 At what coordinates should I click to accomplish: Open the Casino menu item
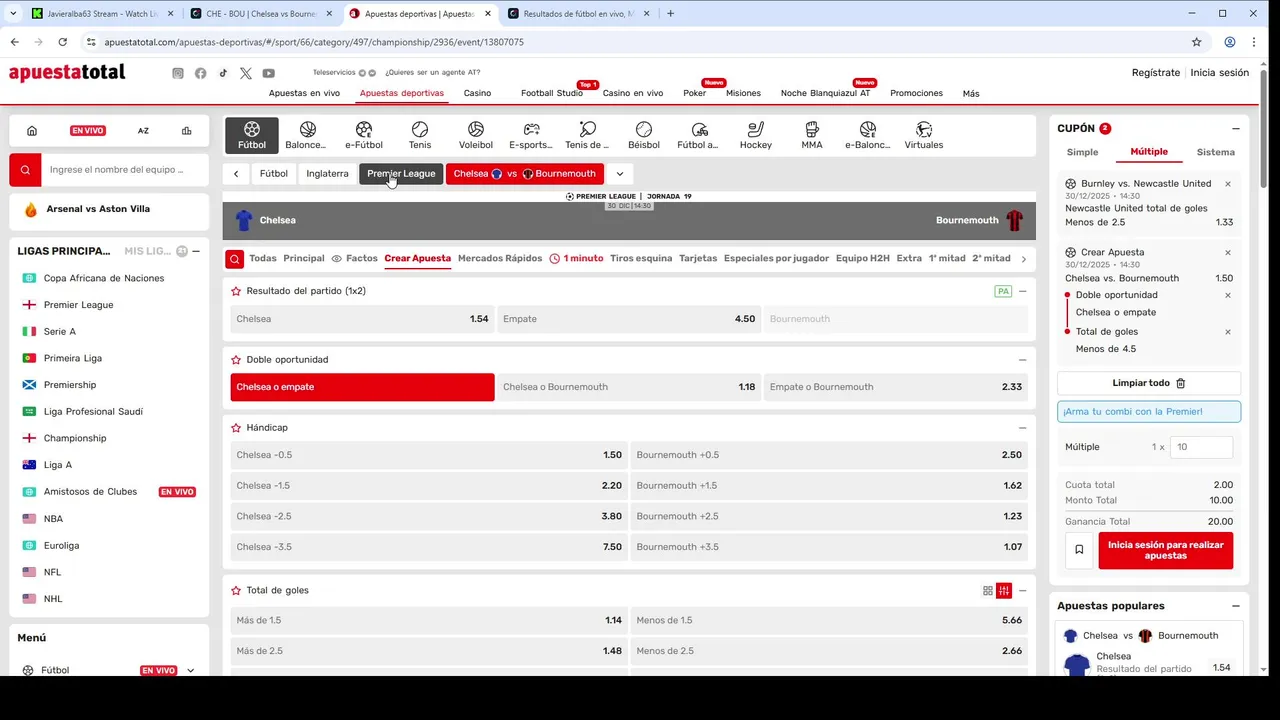(x=477, y=93)
